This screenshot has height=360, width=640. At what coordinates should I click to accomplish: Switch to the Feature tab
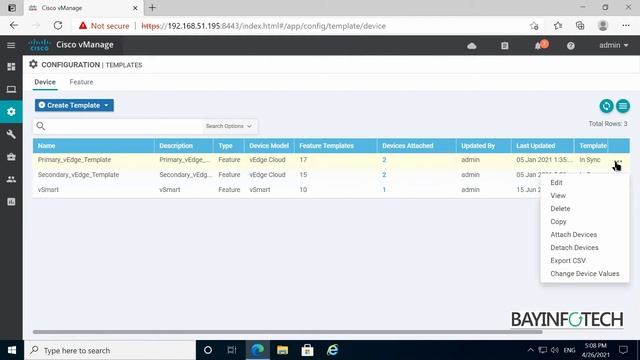(x=81, y=82)
